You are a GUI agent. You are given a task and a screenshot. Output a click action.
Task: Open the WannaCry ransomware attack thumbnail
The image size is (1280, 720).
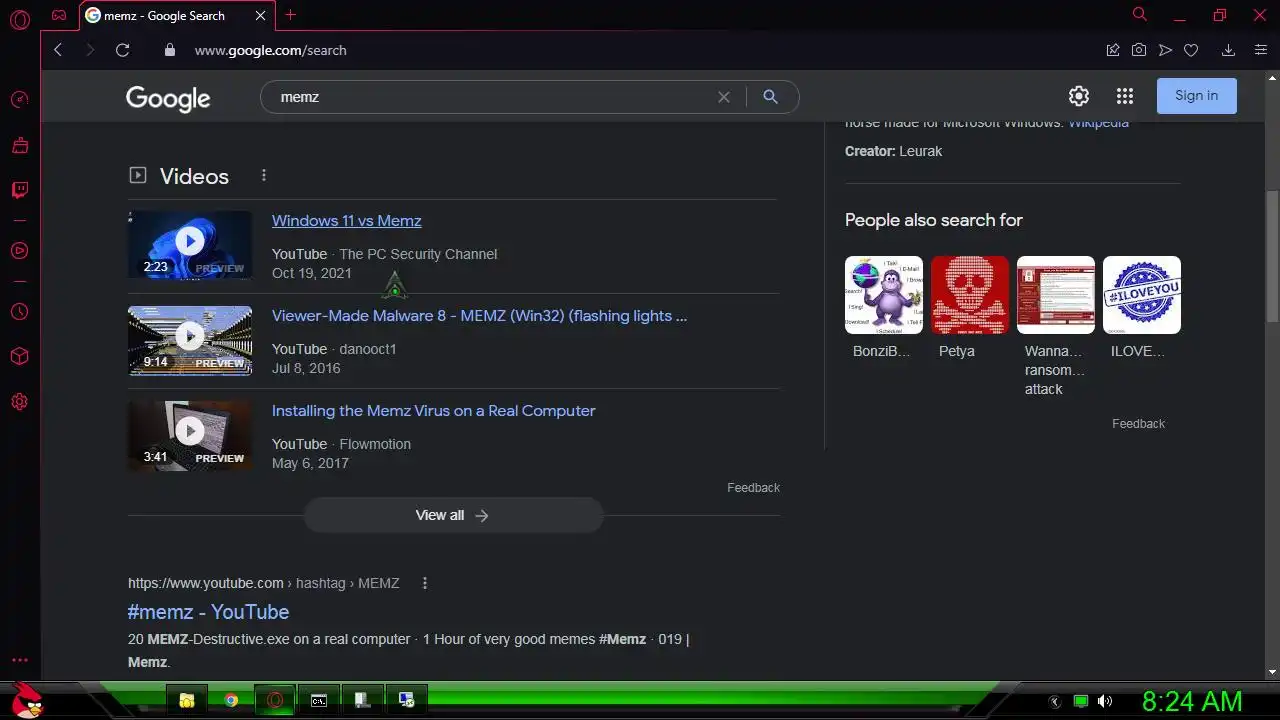click(1056, 295)
